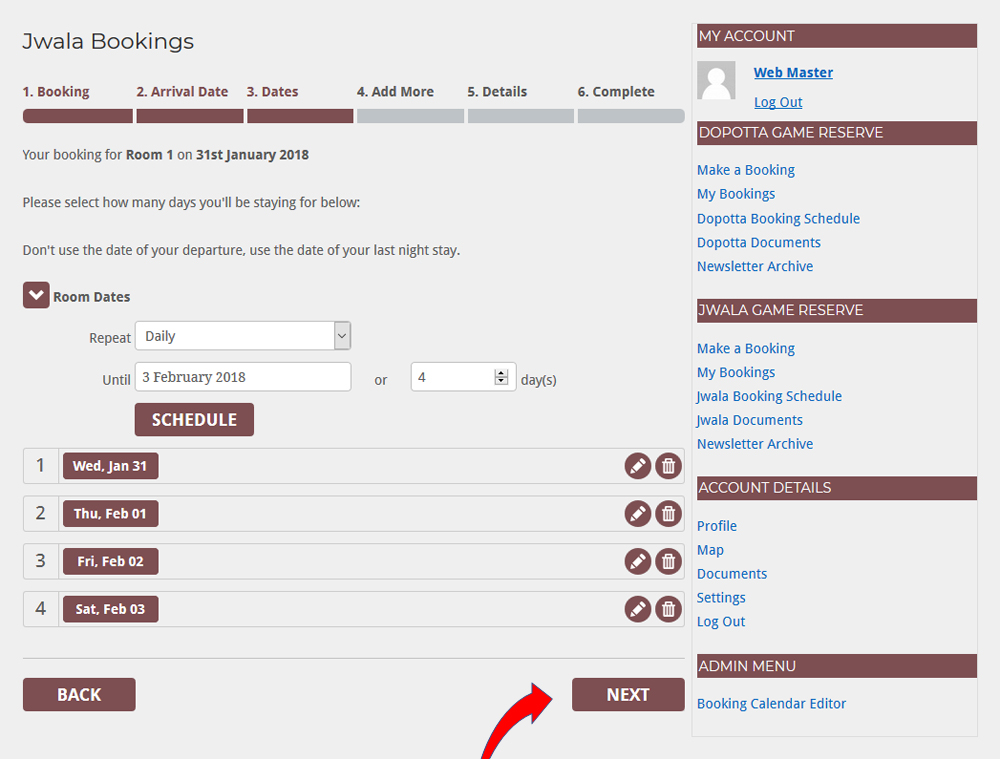Open the Repeat Daily dropdown

click(242, 336)
